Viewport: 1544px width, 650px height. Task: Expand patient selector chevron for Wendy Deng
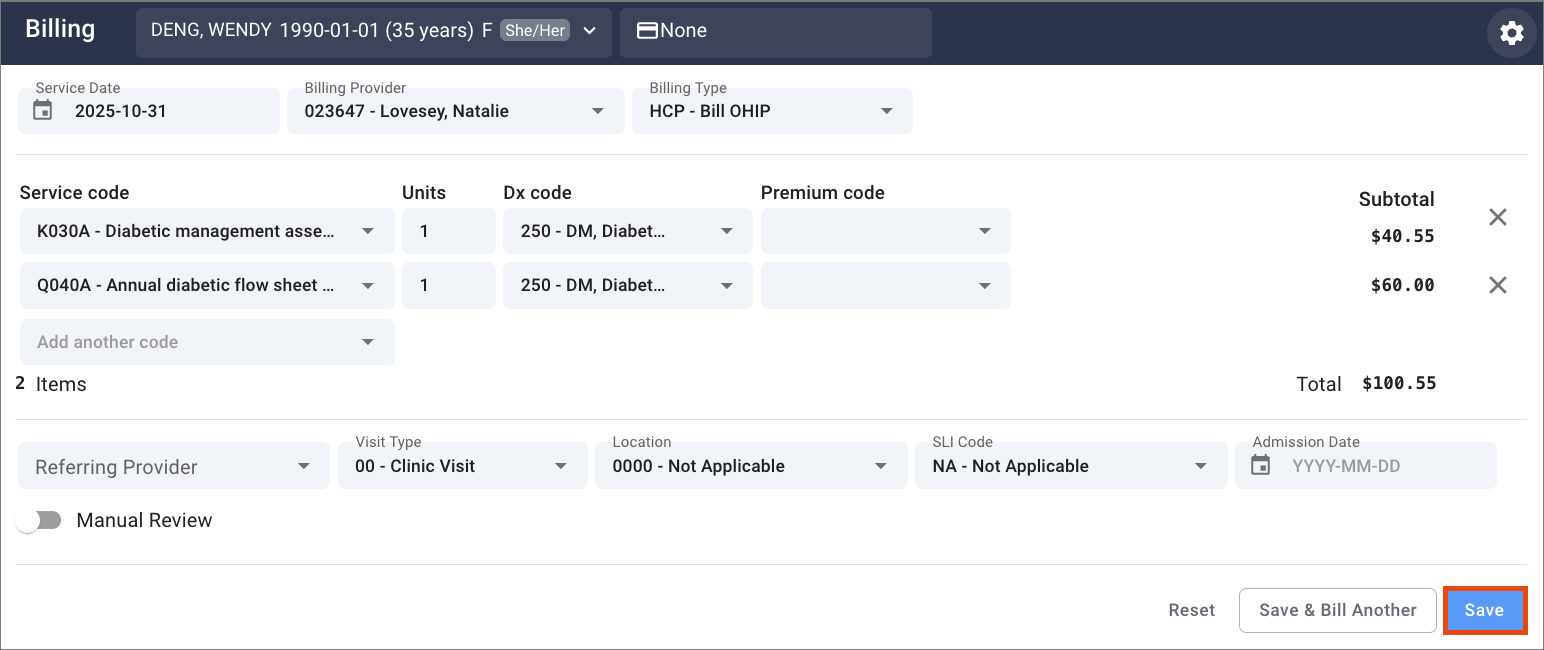pos(590,31)
